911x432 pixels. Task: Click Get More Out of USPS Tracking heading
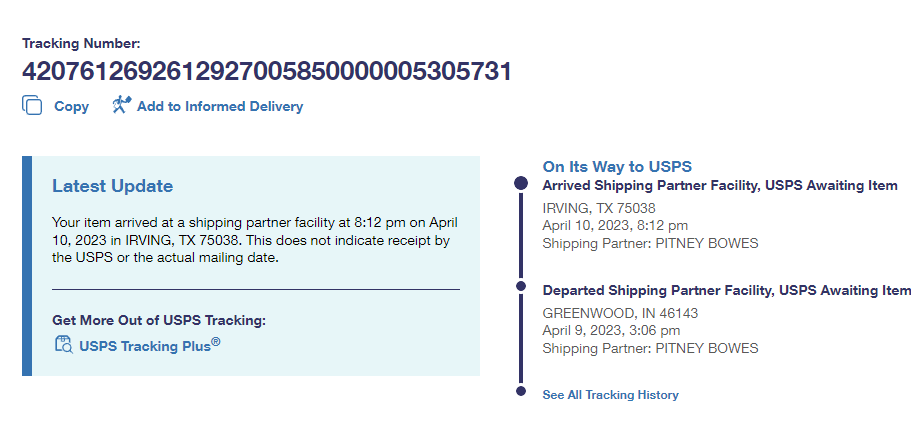159,321
